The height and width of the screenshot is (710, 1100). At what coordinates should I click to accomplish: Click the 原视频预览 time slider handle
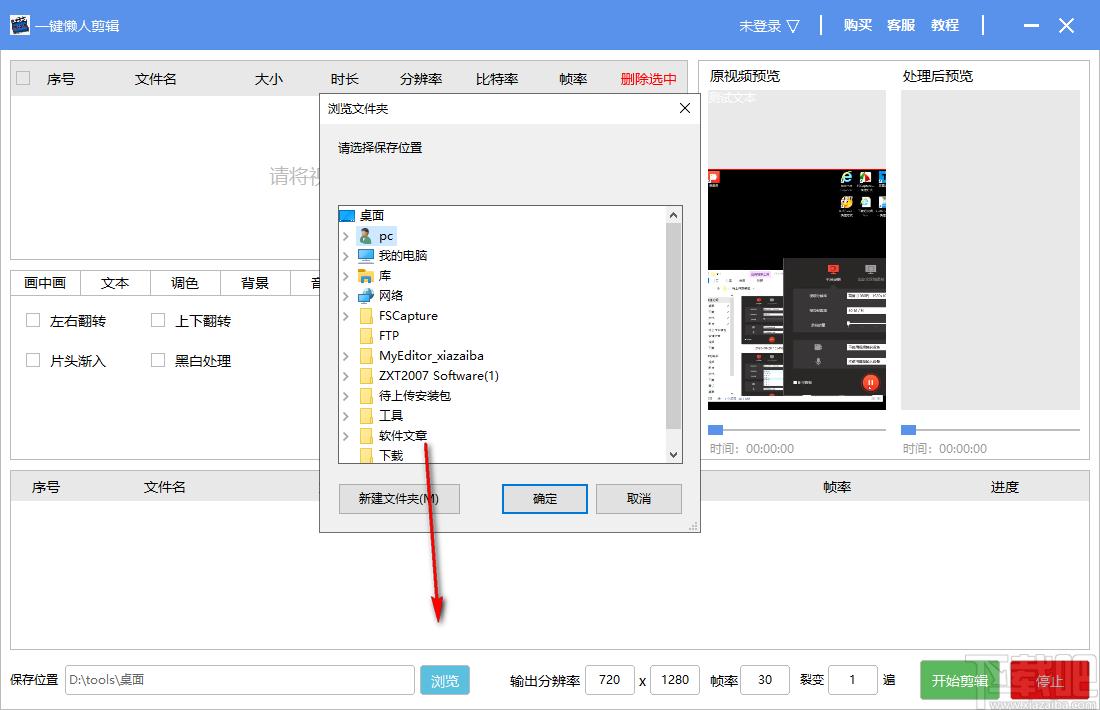point(715,429)
